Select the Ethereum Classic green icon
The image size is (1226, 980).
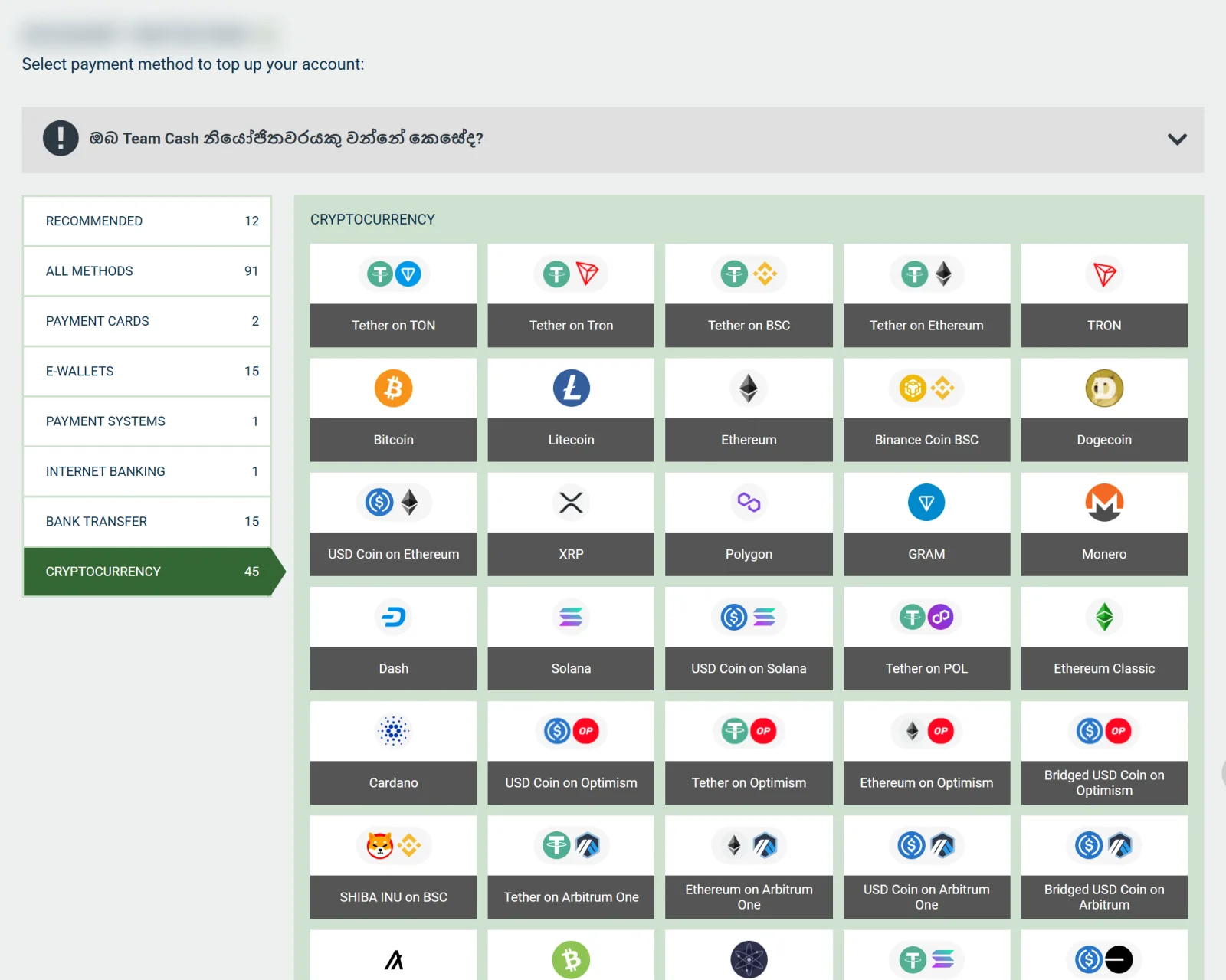[x=1104, y=617]
